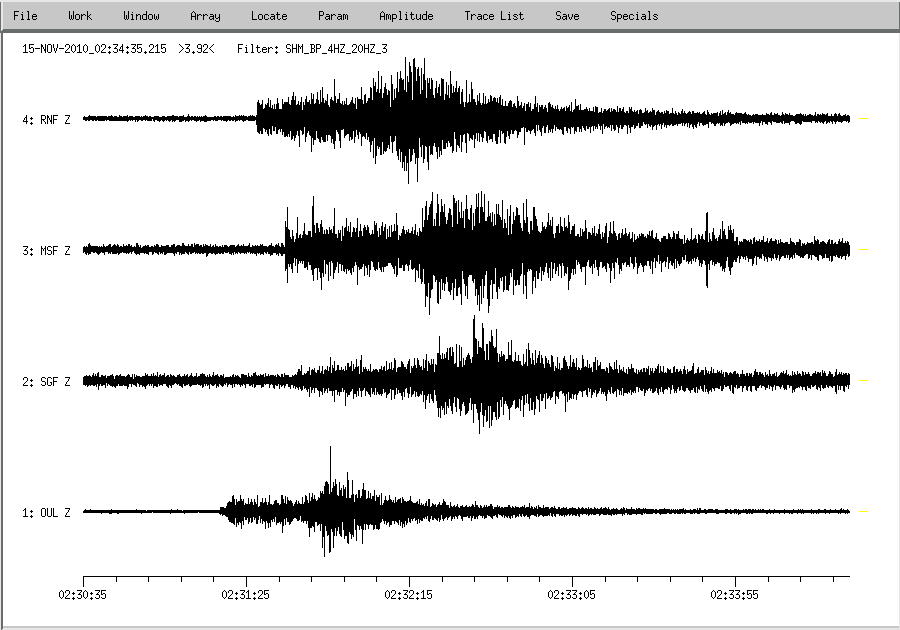Open the Work menu

point(80,16)
